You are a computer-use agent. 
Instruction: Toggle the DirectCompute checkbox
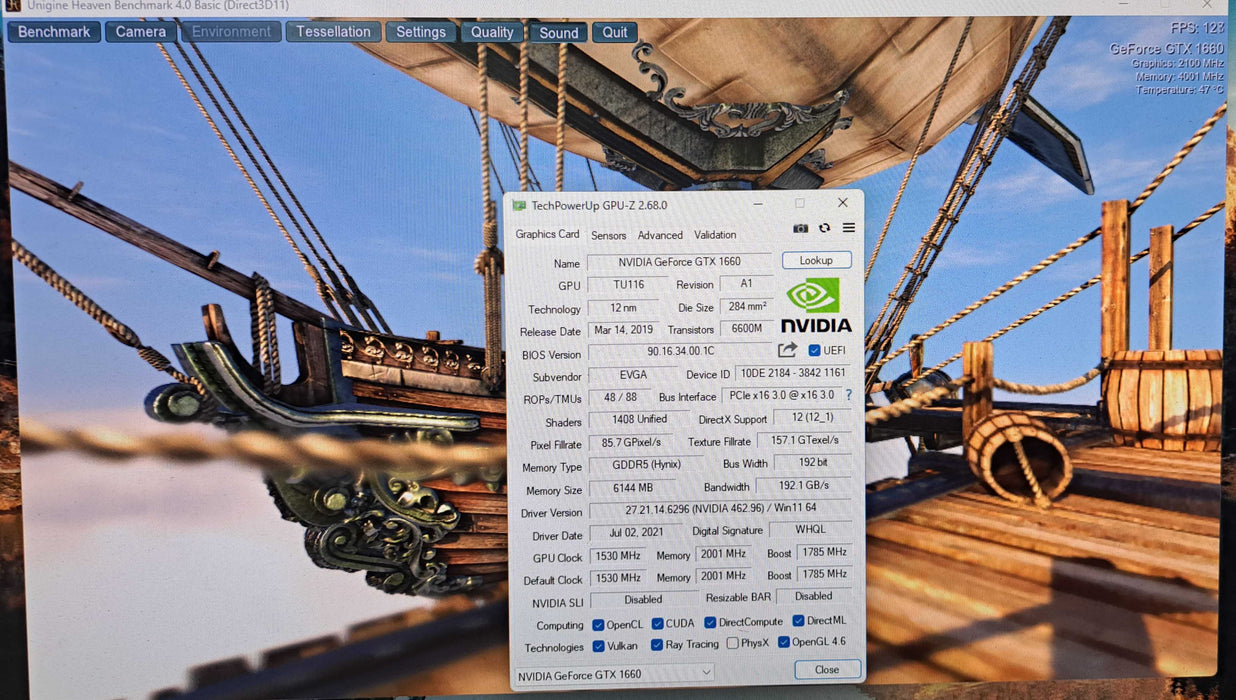711,622
